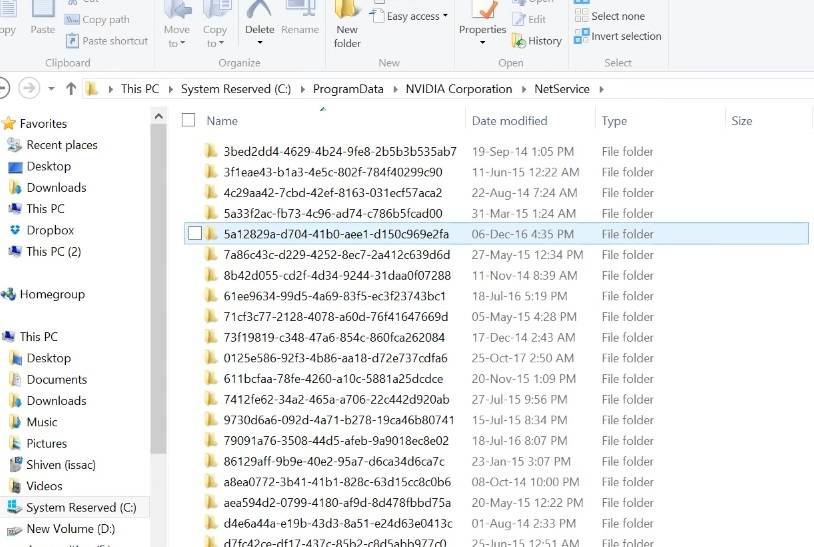Toggle the select-all checkbox beside Name header
The height and width of the screenshot is (547, 814).
coord(188,120)
